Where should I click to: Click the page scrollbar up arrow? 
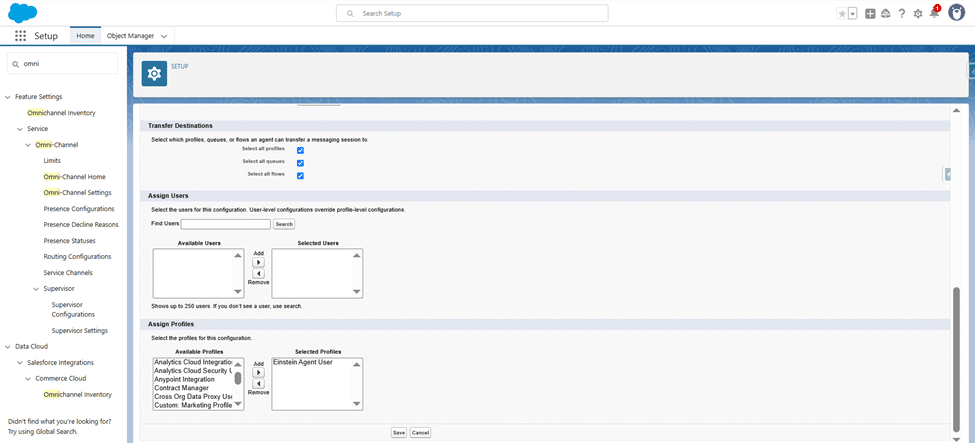click(956, 110)
